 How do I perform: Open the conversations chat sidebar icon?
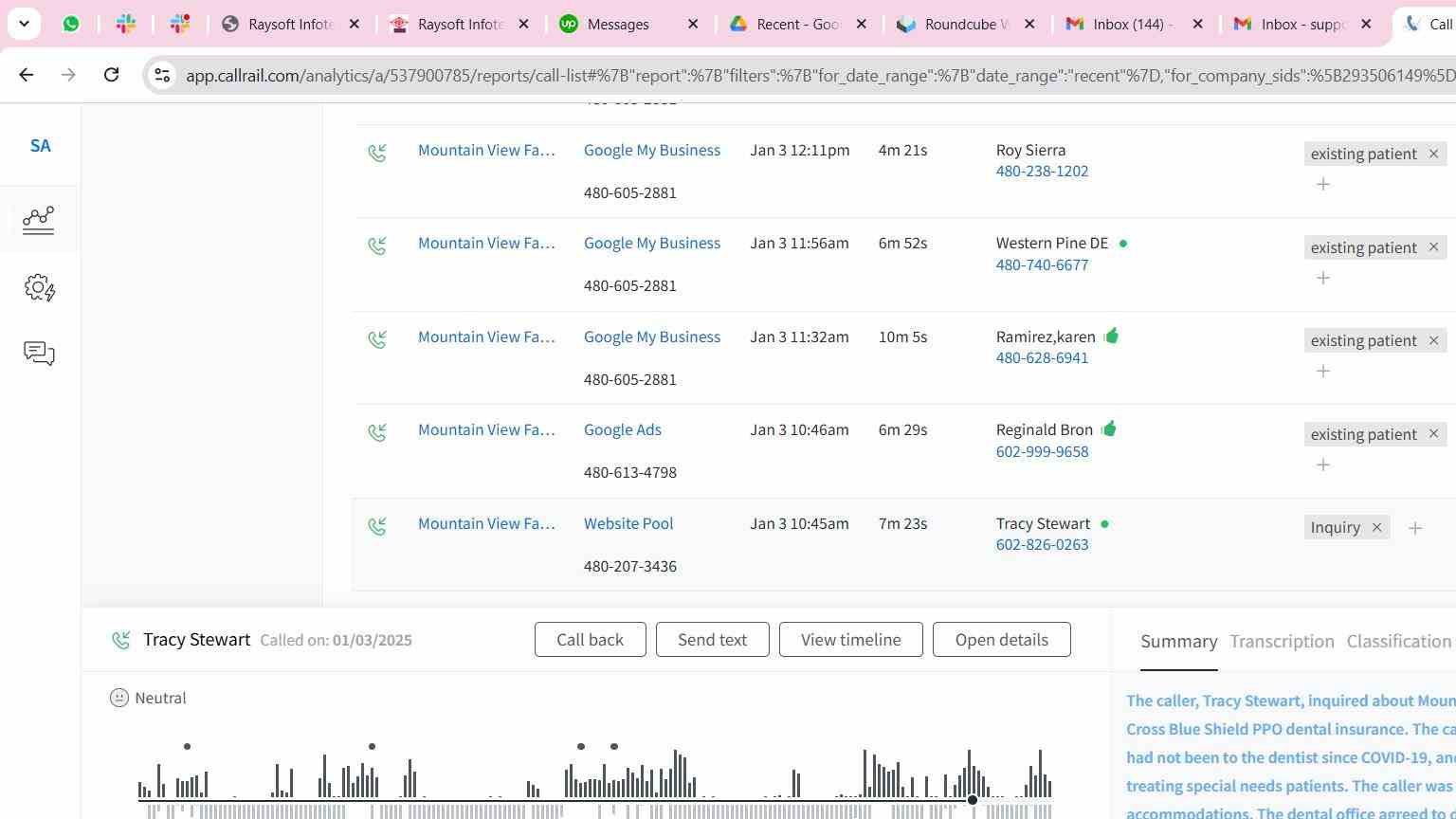(39, 354)
